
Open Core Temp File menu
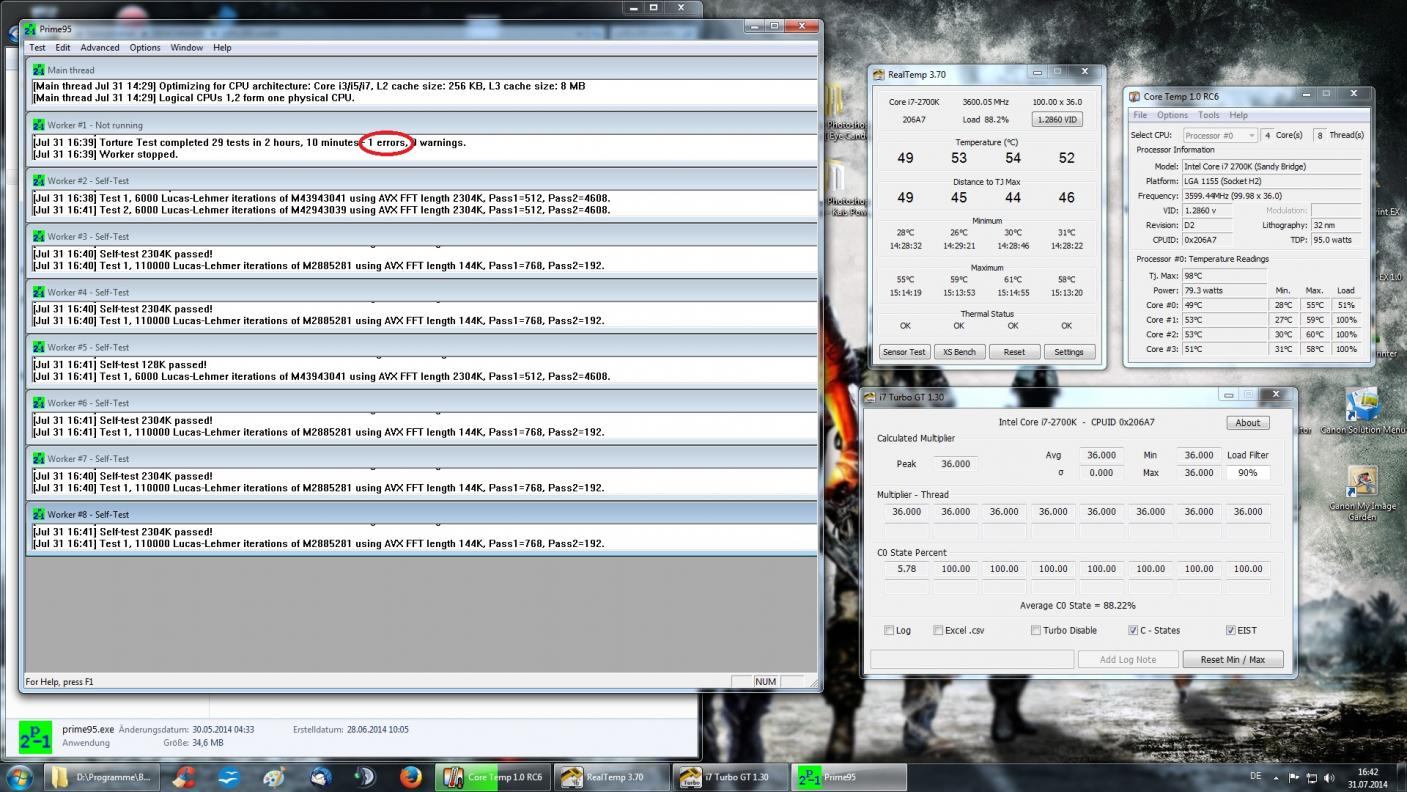point(1140,115)
